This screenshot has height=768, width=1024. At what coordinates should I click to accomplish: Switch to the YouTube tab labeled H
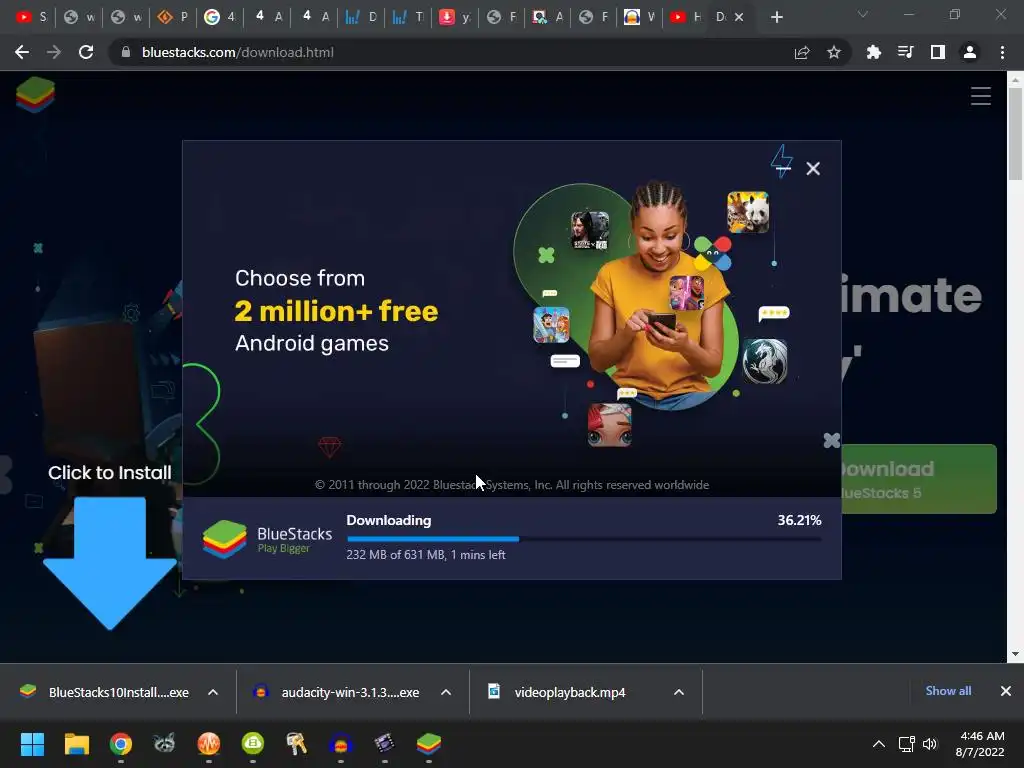pyautogui.click(x=686, y=17)
